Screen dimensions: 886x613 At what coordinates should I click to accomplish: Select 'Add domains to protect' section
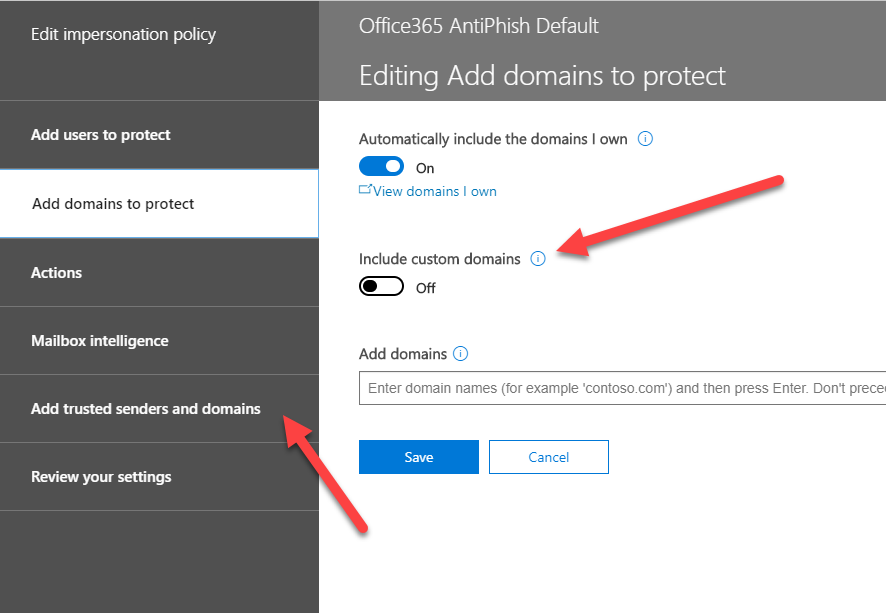click(113, 204)
